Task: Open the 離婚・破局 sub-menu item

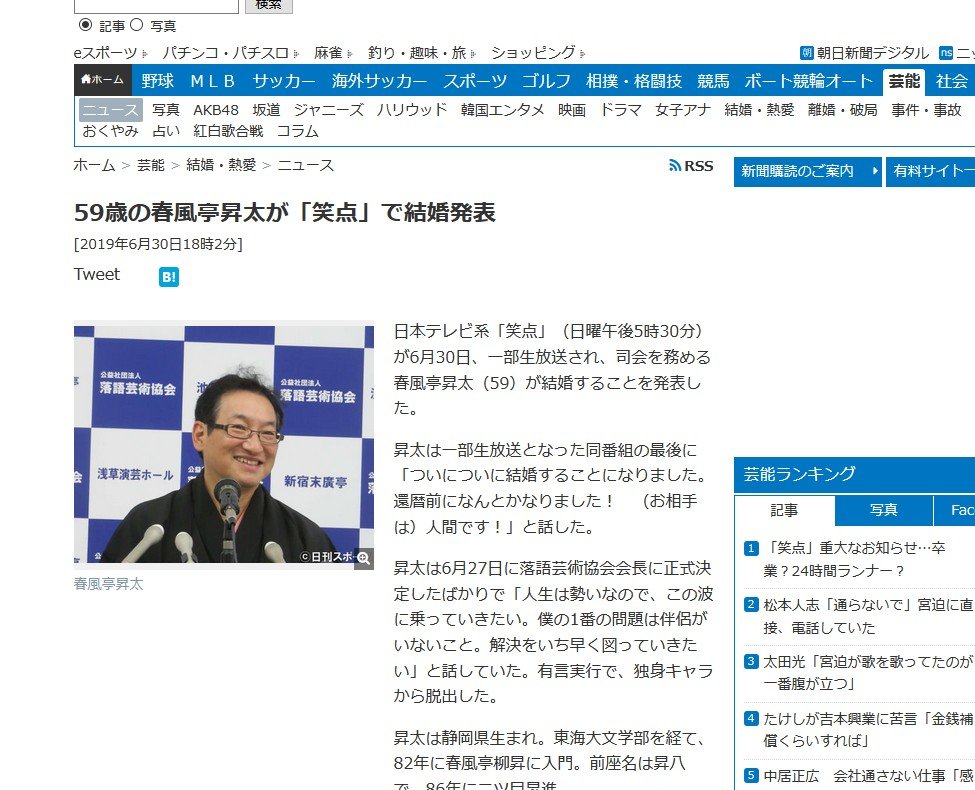Action: pyautogui.click(x=843, y=110)
